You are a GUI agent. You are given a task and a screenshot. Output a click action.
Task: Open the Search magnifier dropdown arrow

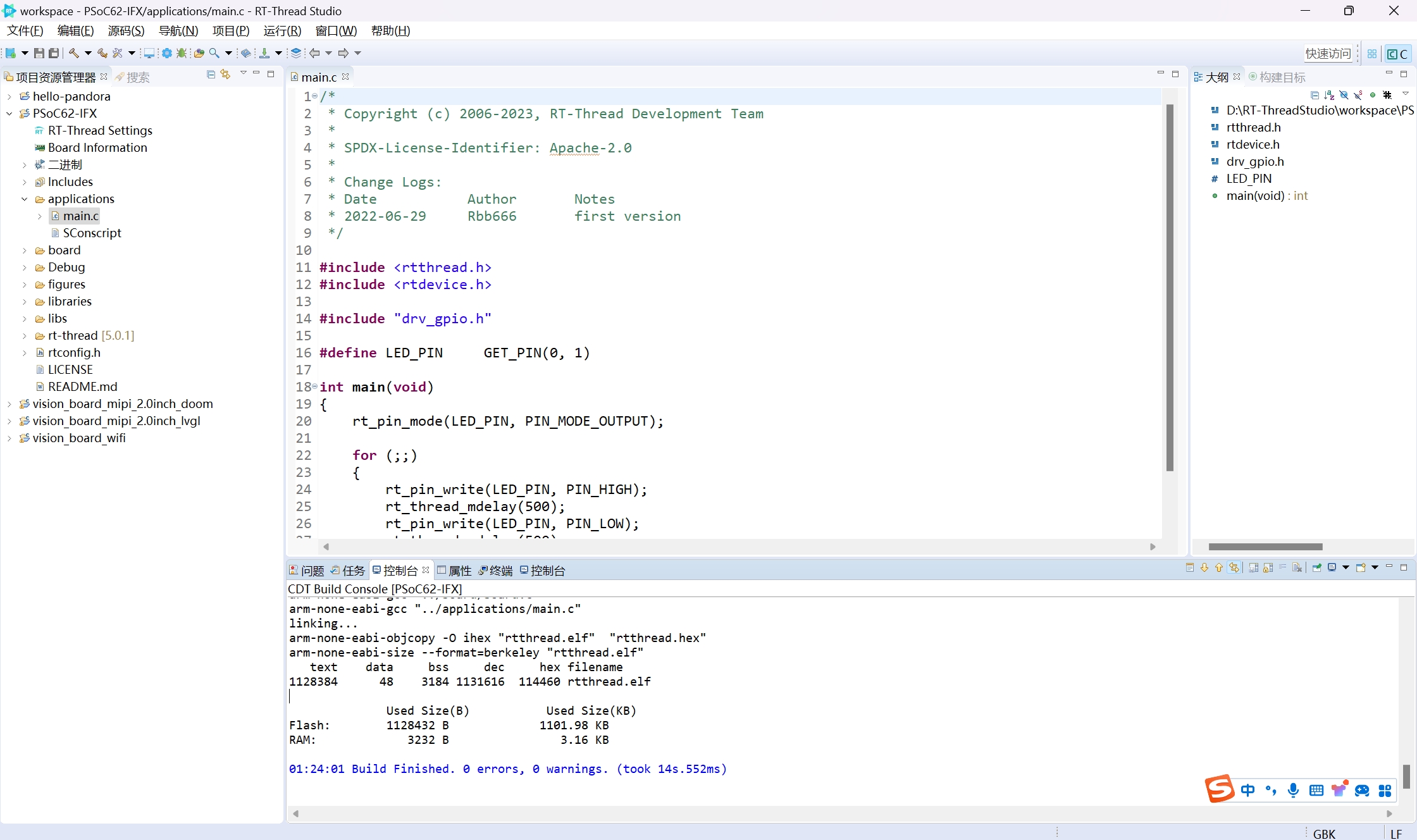pyautogui.click(x=228, y=53)
